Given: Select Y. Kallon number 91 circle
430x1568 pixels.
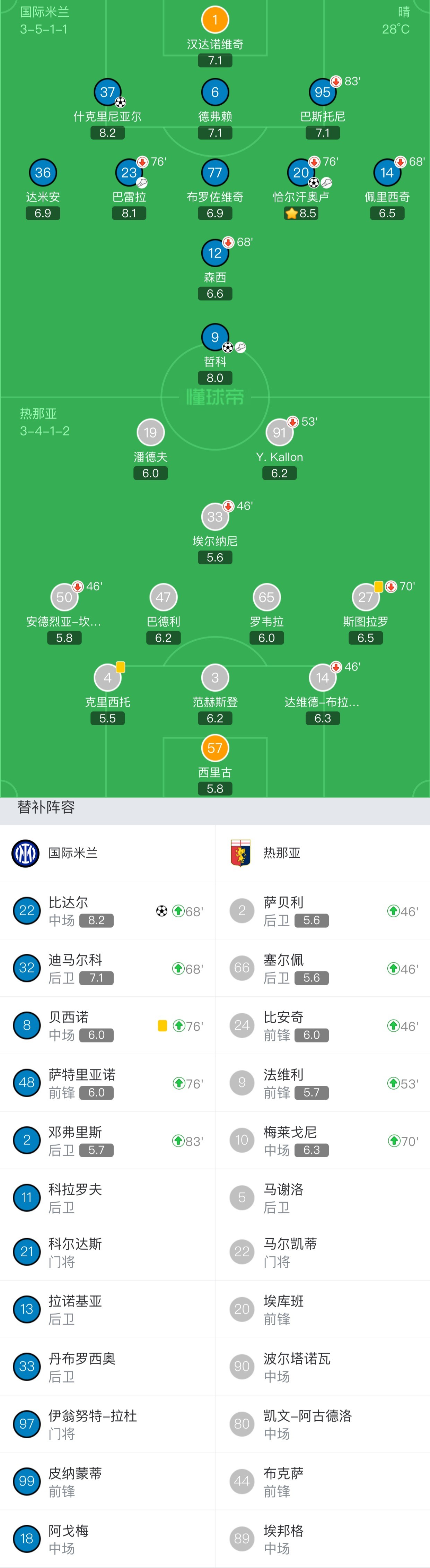Looking at the screenshot, I should [279, 433].
